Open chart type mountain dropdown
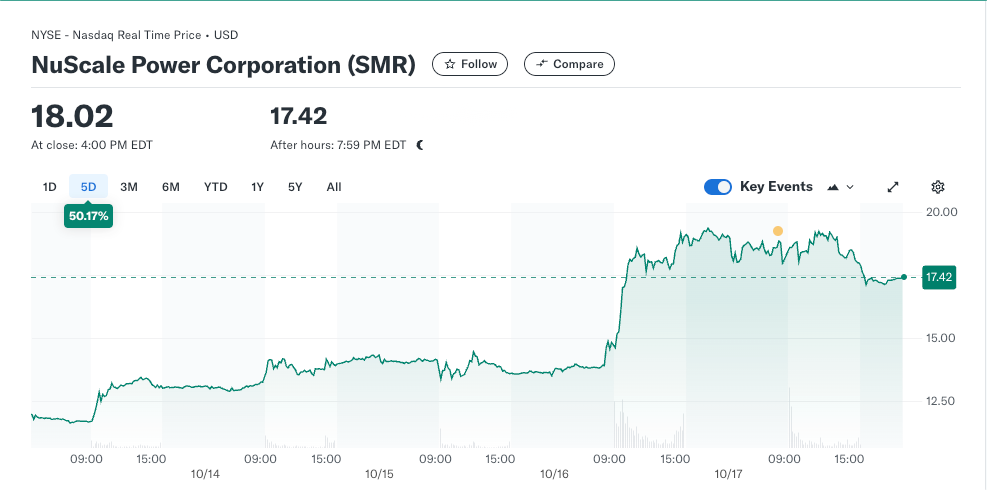The width and height of the screenshot is (987, 490). click(x=840, y=187)
